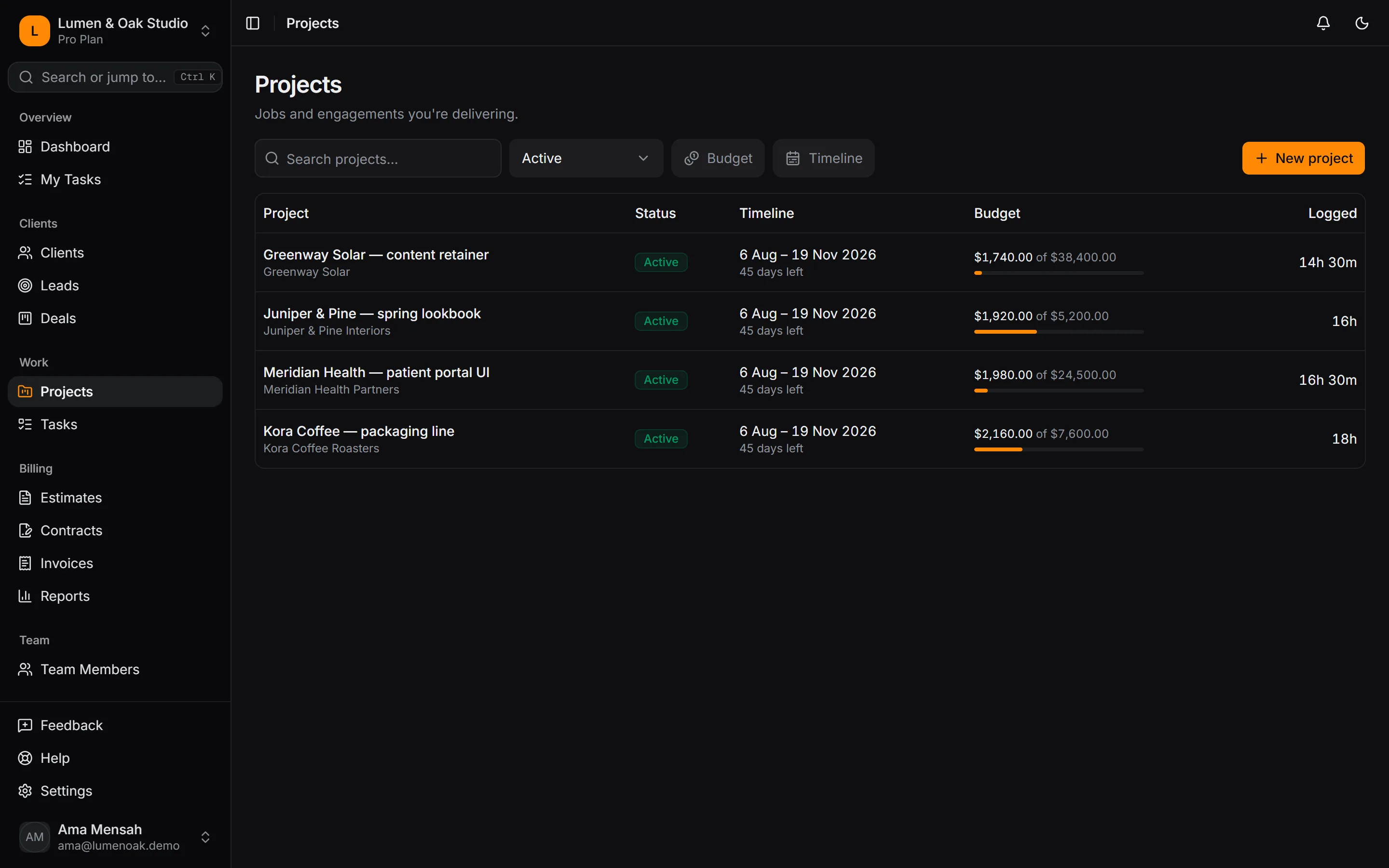1389x868 pixels.
Task: Sort by Budget button
Action: point(718,159)
